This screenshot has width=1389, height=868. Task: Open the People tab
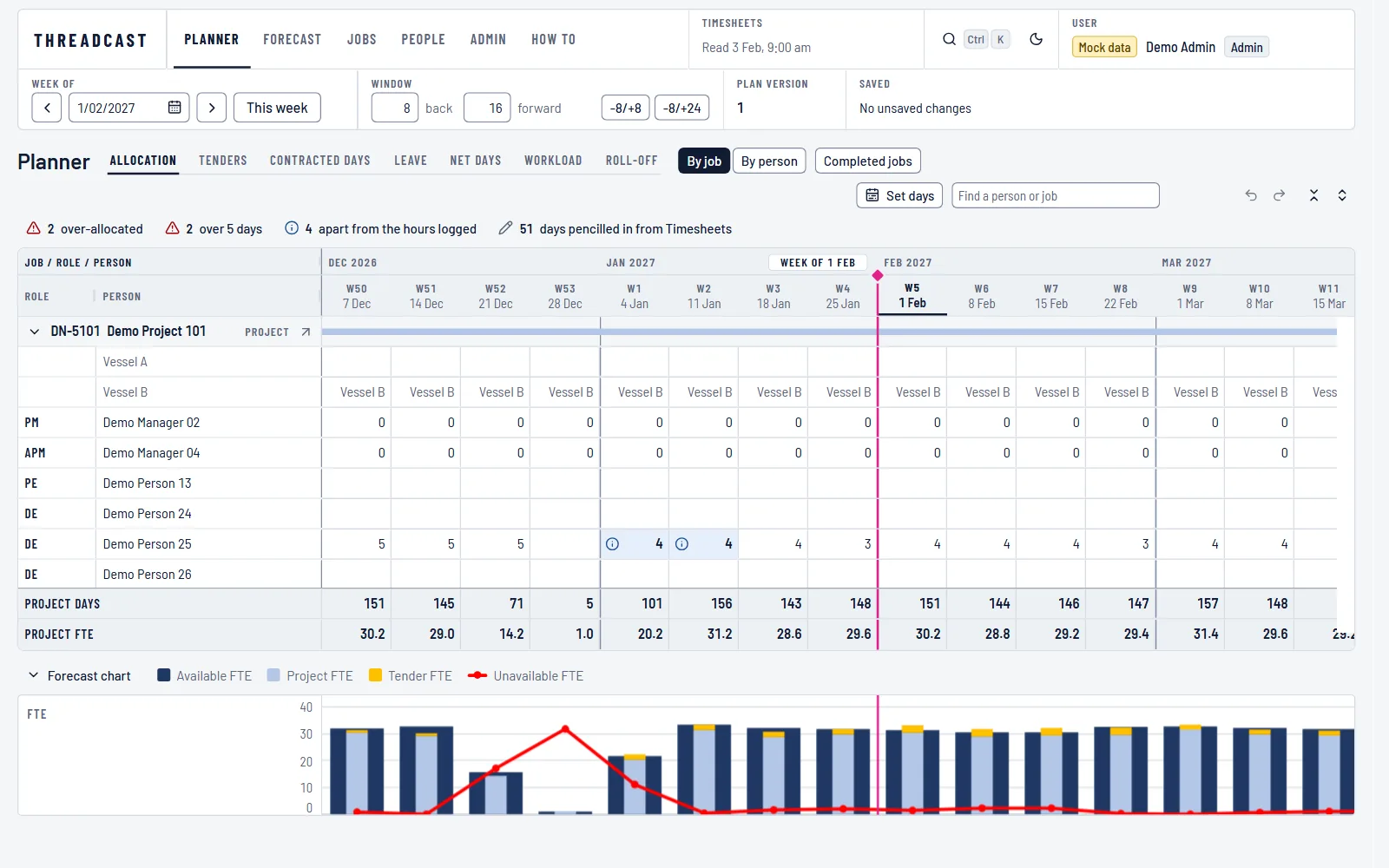point(424,40)
